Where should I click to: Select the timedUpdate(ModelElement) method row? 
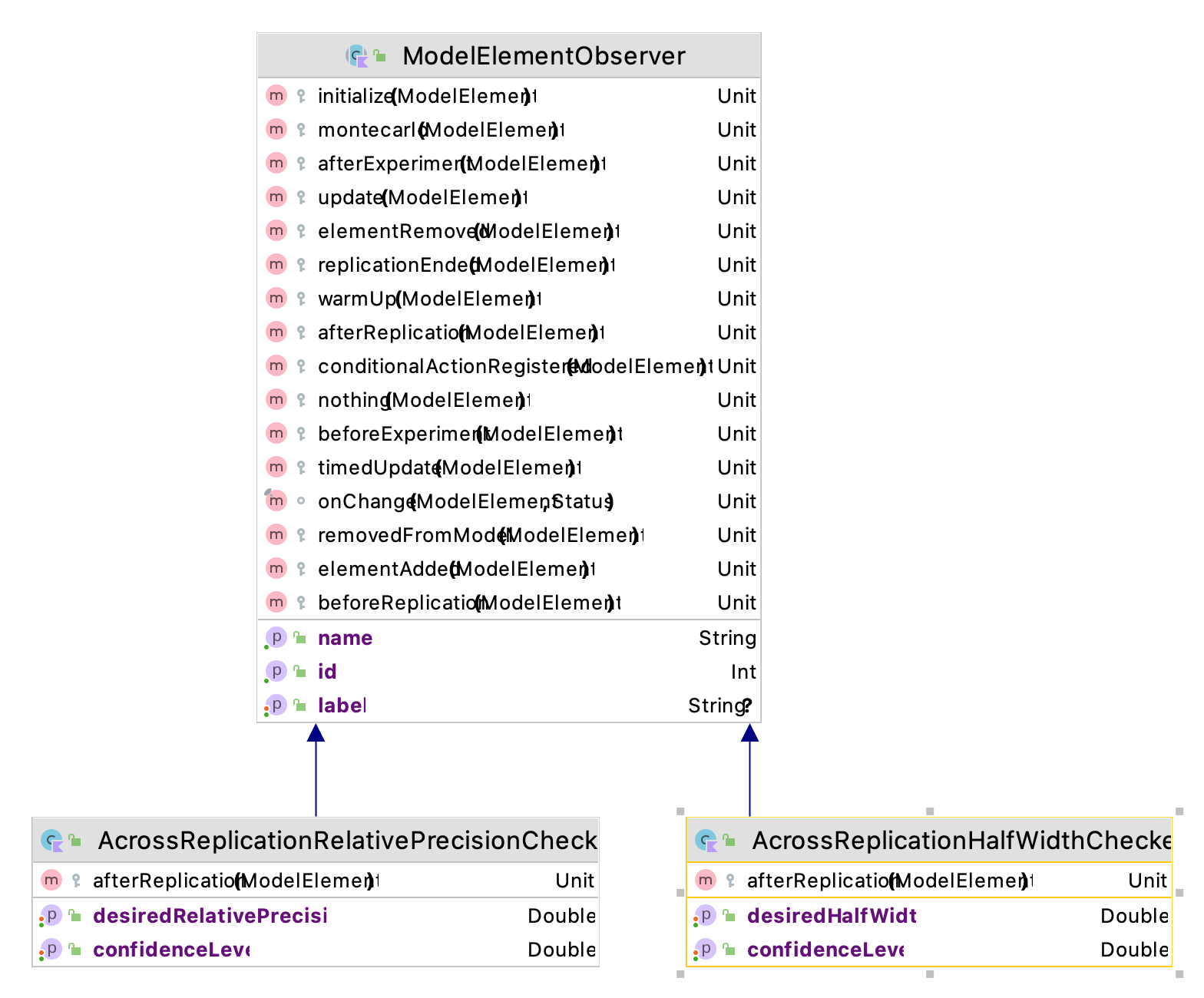509,468
